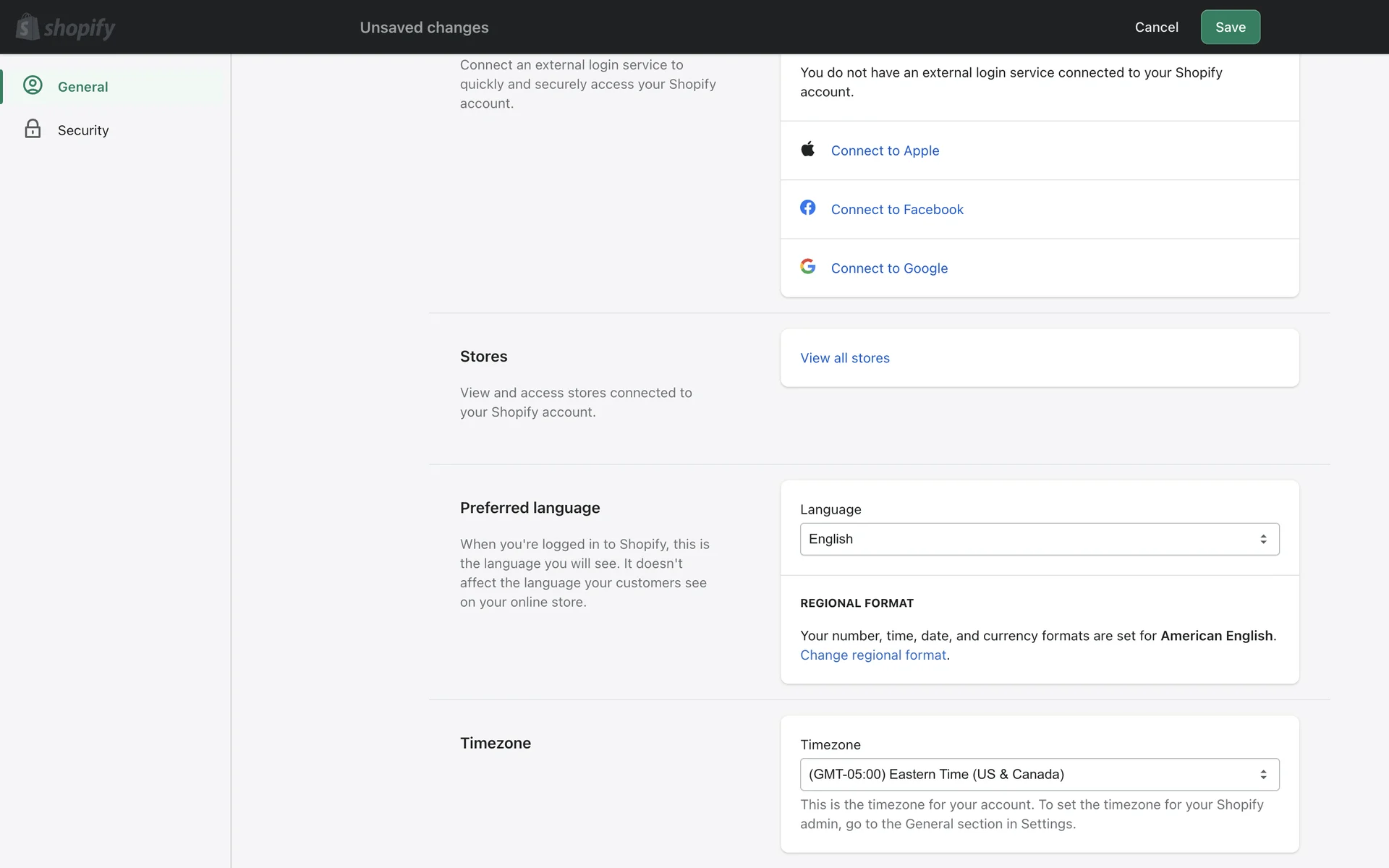
Task: Cancel the unsaved changes
Action: (1156, 27)
